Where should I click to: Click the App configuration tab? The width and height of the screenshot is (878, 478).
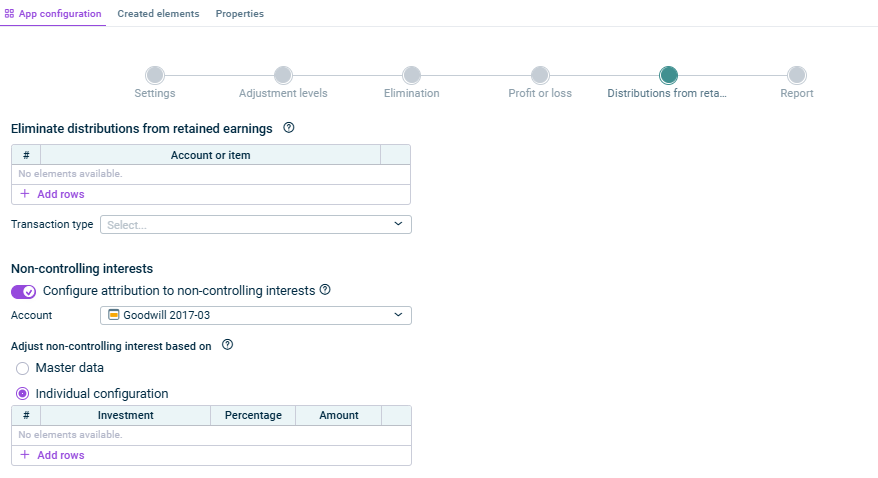tap(53, 14)
